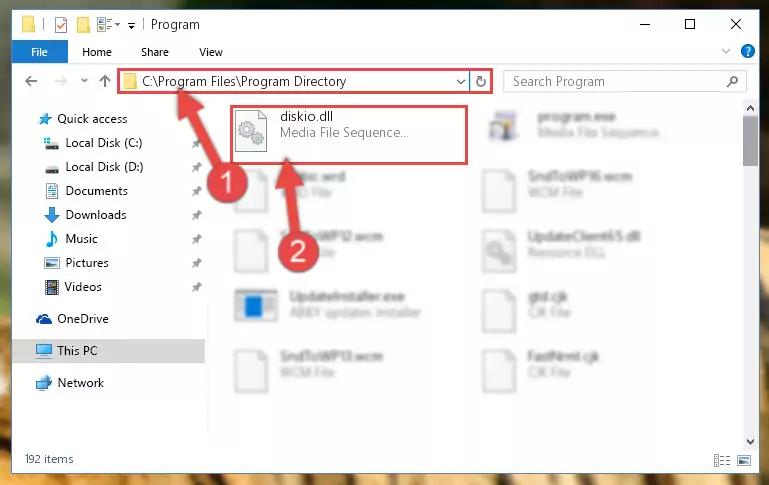Click scrollbar down arrow in file list
769x485 pixels.
(x=750, y=441)
